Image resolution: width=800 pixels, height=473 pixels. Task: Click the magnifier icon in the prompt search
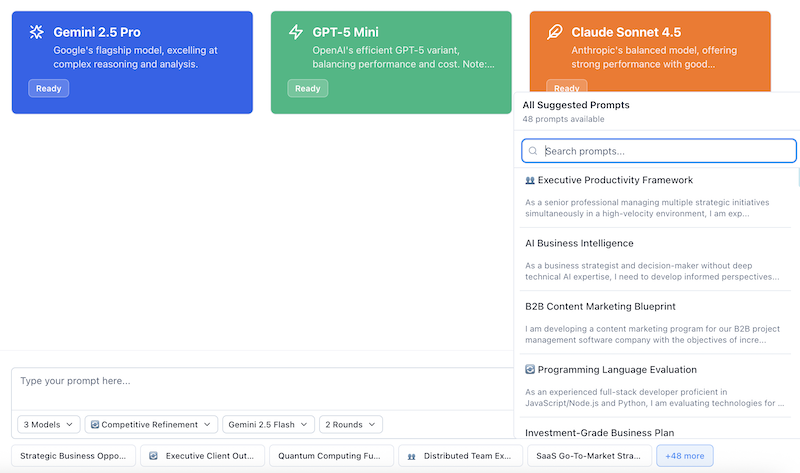tap(534, 151)
